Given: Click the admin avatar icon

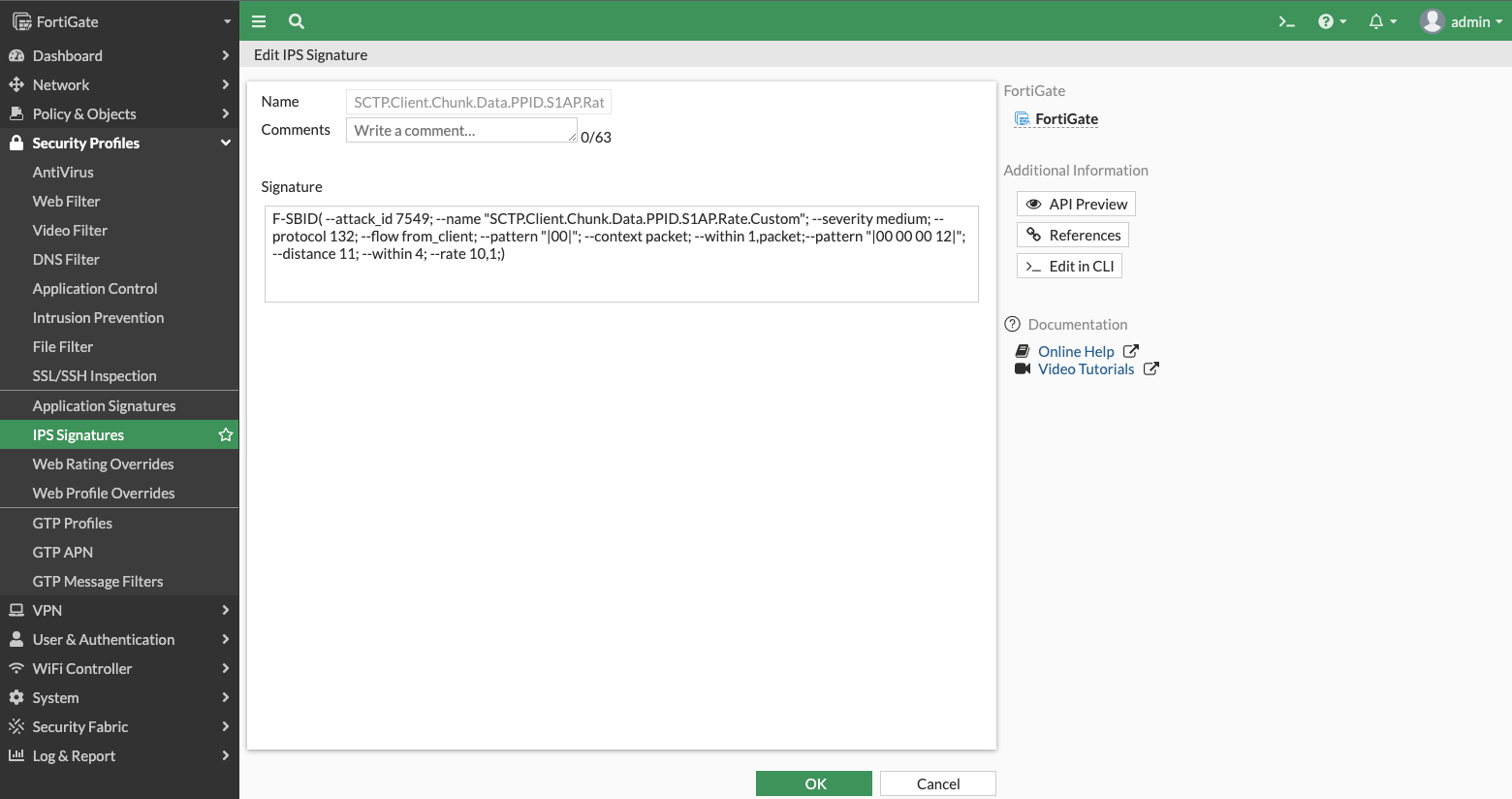Looking at the screenshot, I should (x=1432, y=20).
